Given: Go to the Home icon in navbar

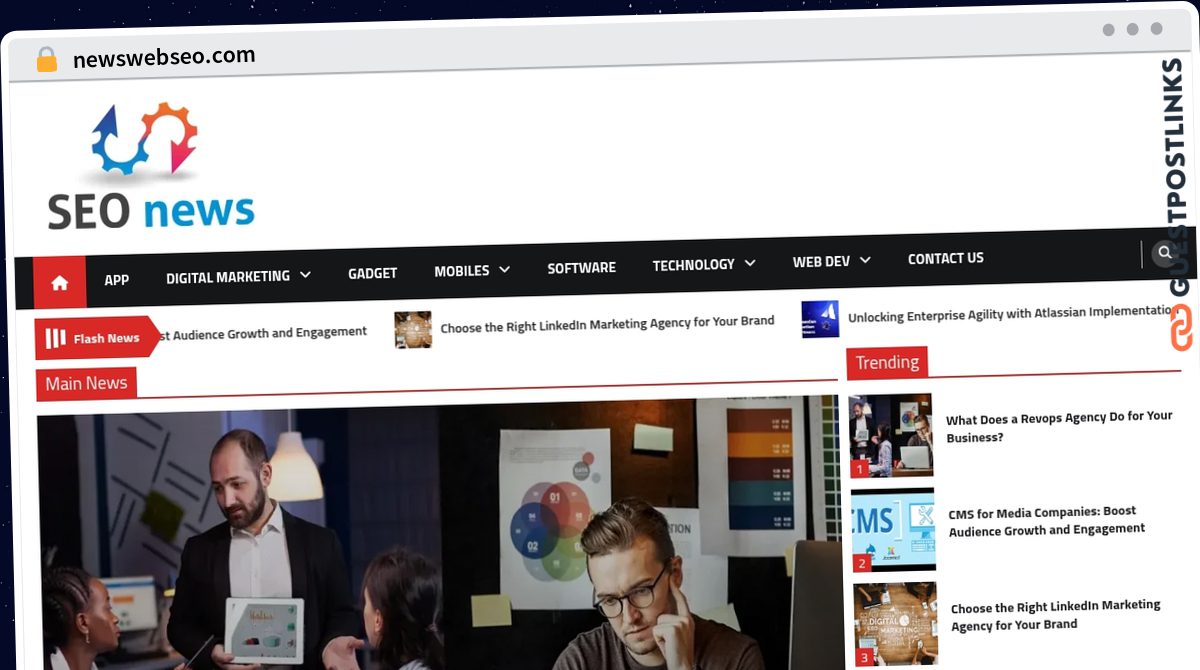Looking at the screenshot, I should (60, 283).
